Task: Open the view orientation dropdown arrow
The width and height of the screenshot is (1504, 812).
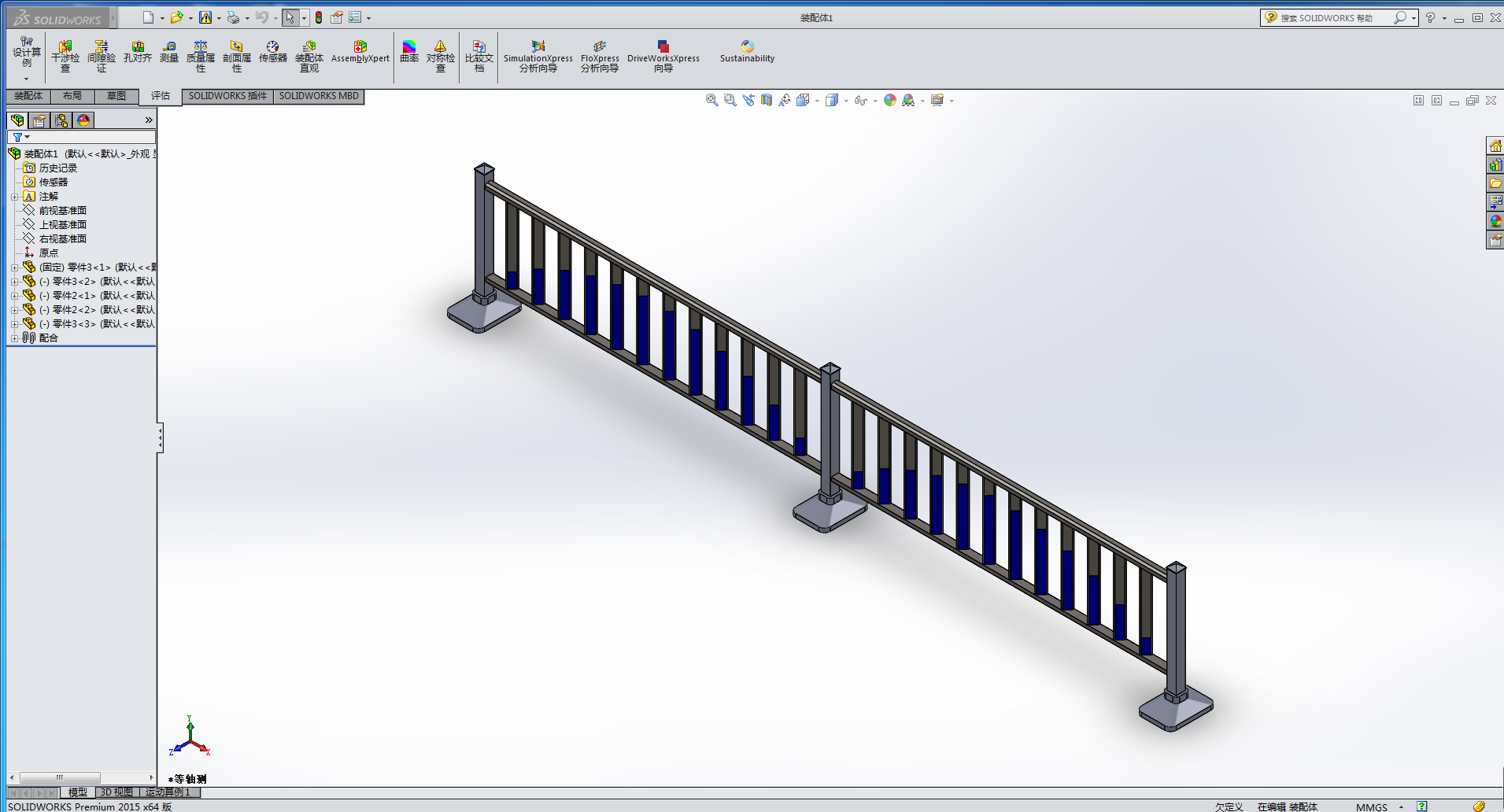Action: tap(818, 101)
